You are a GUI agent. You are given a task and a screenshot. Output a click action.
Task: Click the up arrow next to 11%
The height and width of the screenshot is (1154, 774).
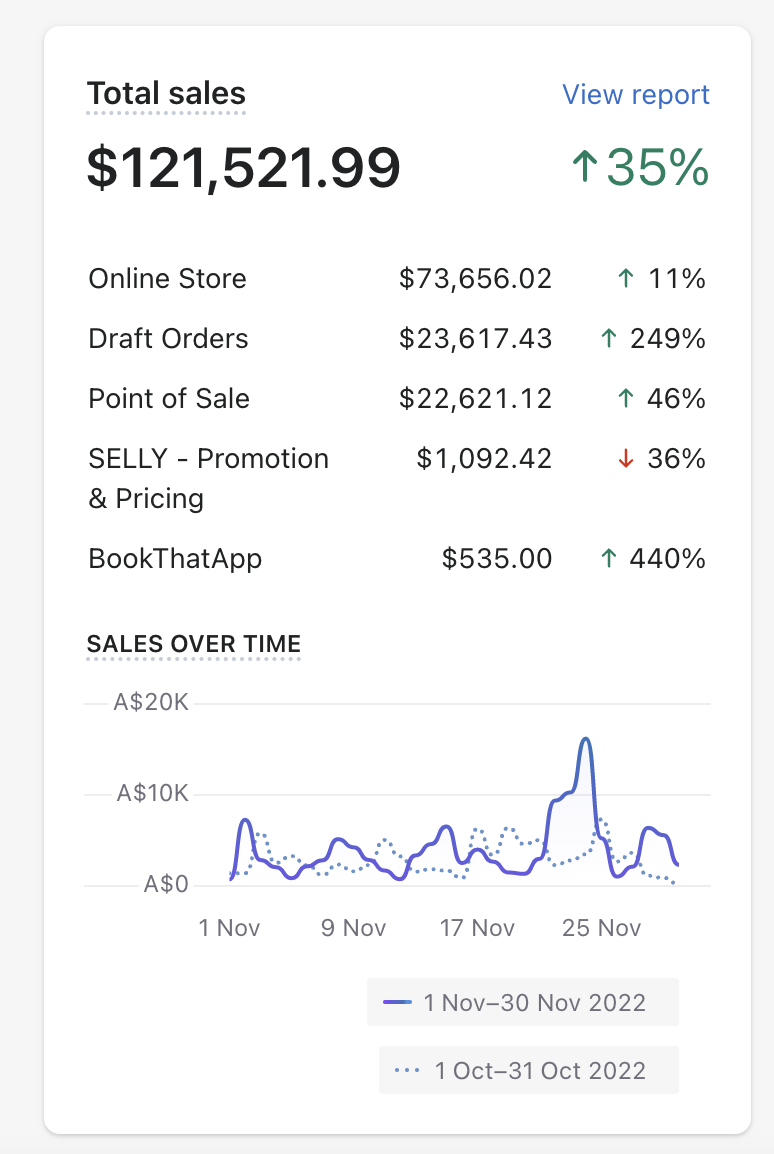coord(626,279)
